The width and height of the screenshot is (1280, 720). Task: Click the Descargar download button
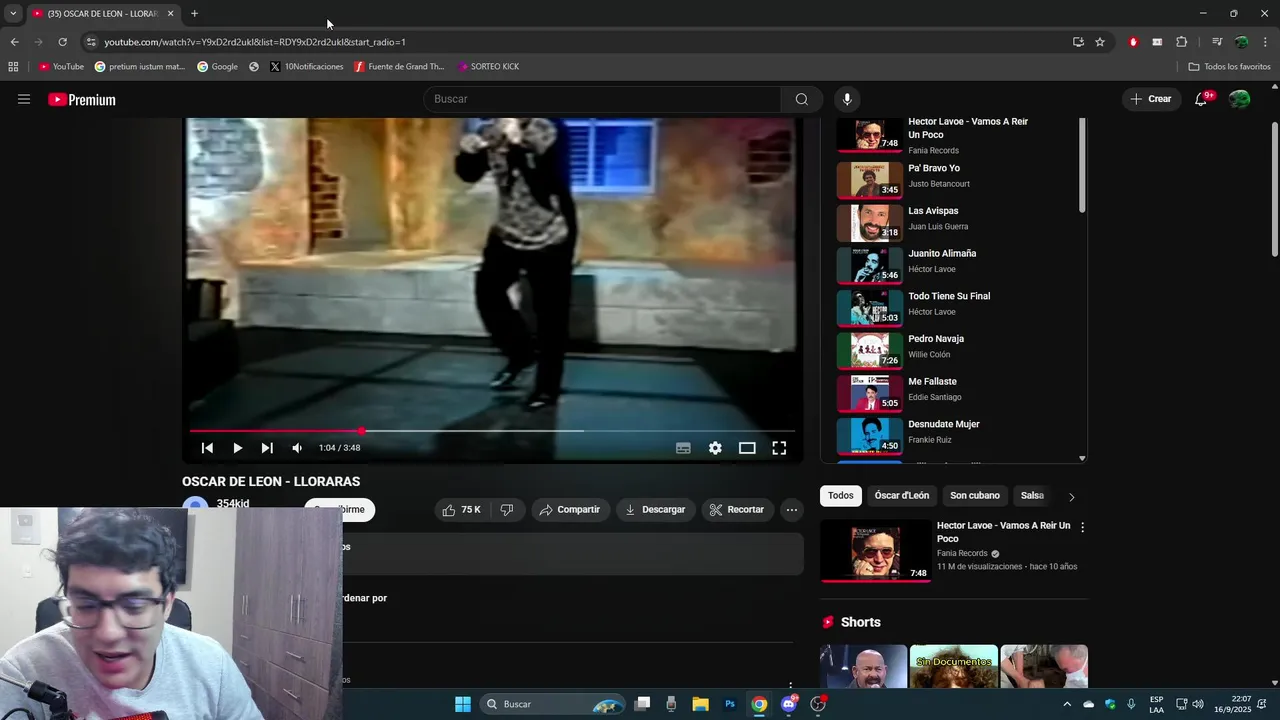(x=655, y=510)
